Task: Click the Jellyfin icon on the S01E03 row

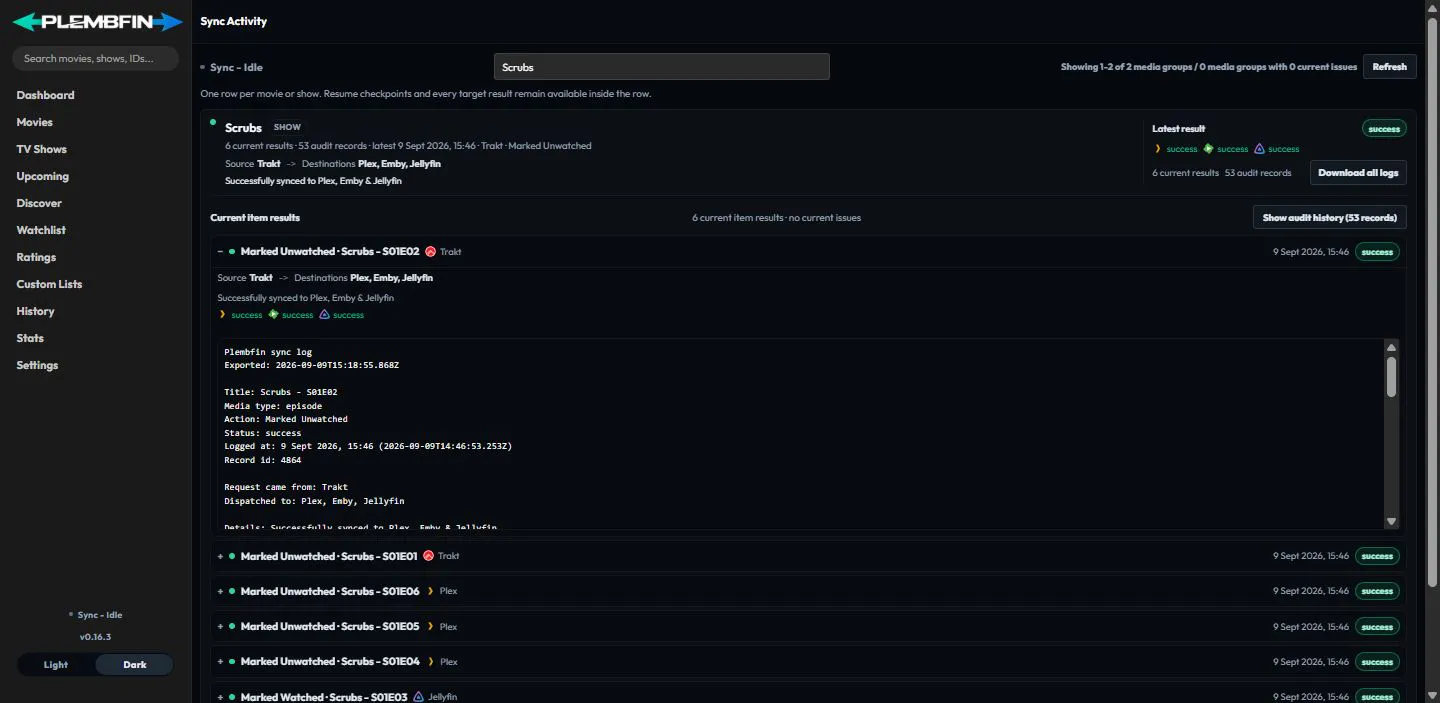Action: (x=418, y=697)
